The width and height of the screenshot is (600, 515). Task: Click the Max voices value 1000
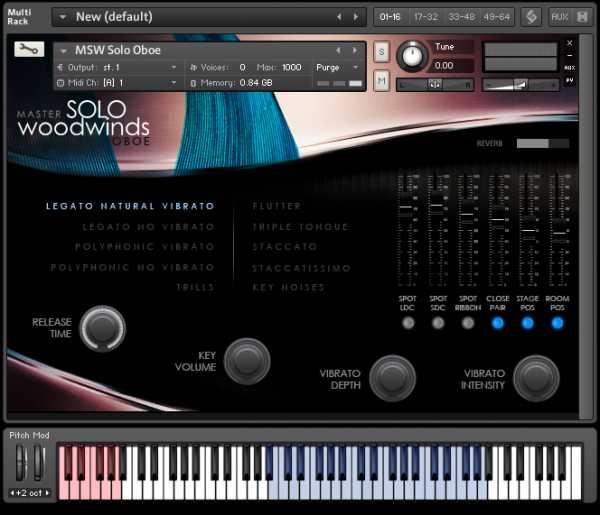[x=292, y=67]
